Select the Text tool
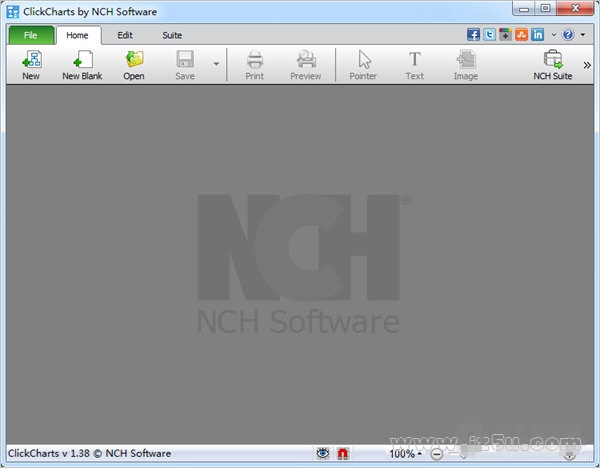600x468 pixels. click(414, 65)
